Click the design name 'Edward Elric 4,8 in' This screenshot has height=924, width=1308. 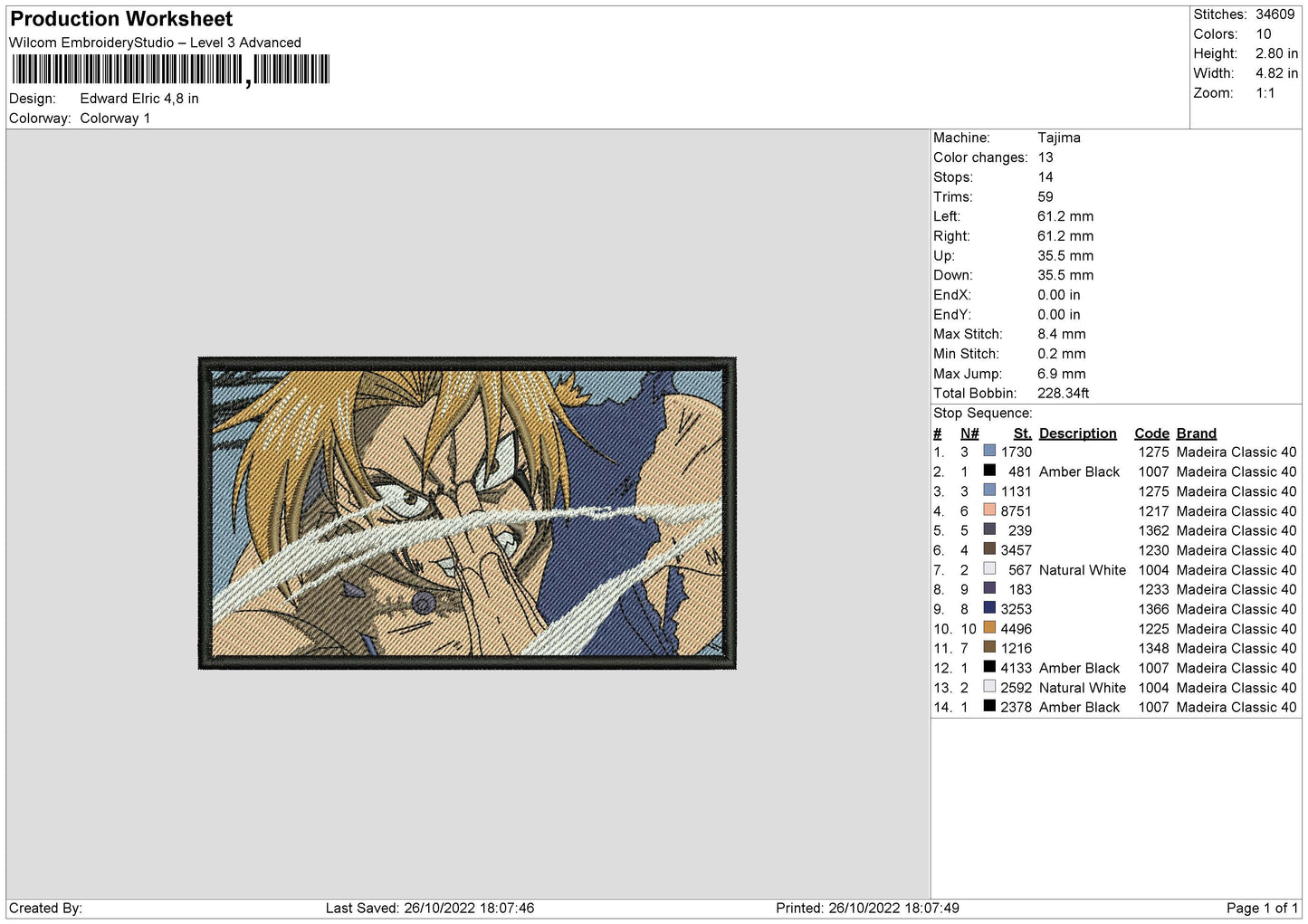[x=139, y=99]
